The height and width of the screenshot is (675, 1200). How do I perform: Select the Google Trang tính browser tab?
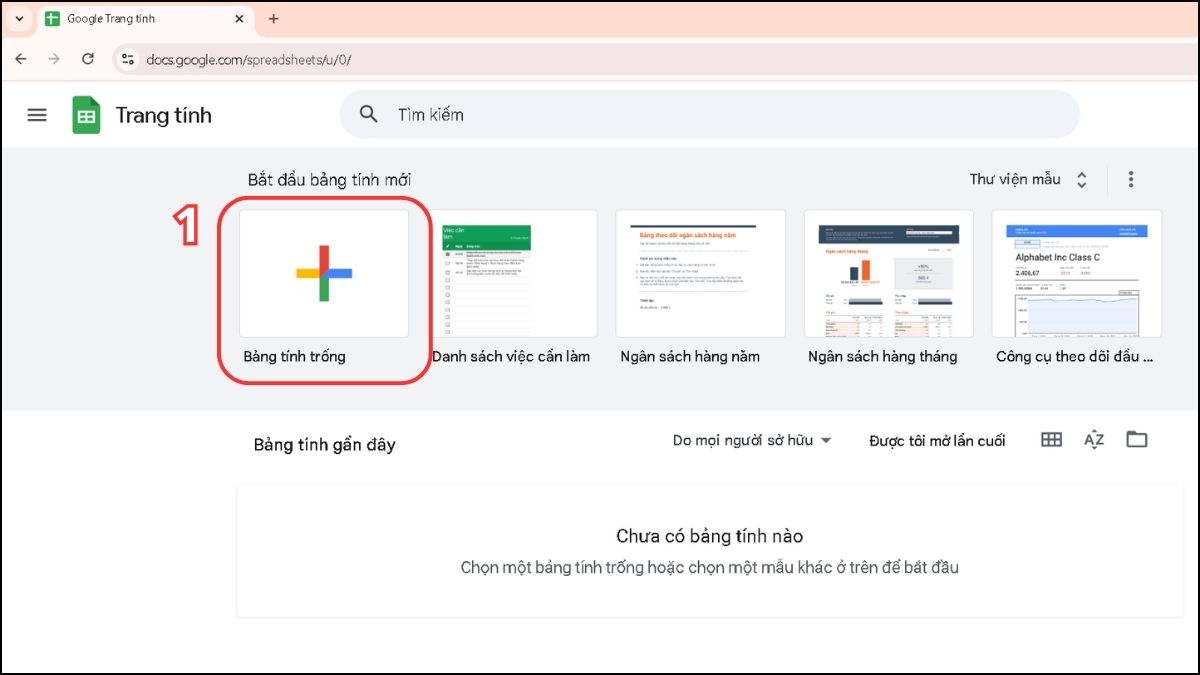click(x=145, y=19)
